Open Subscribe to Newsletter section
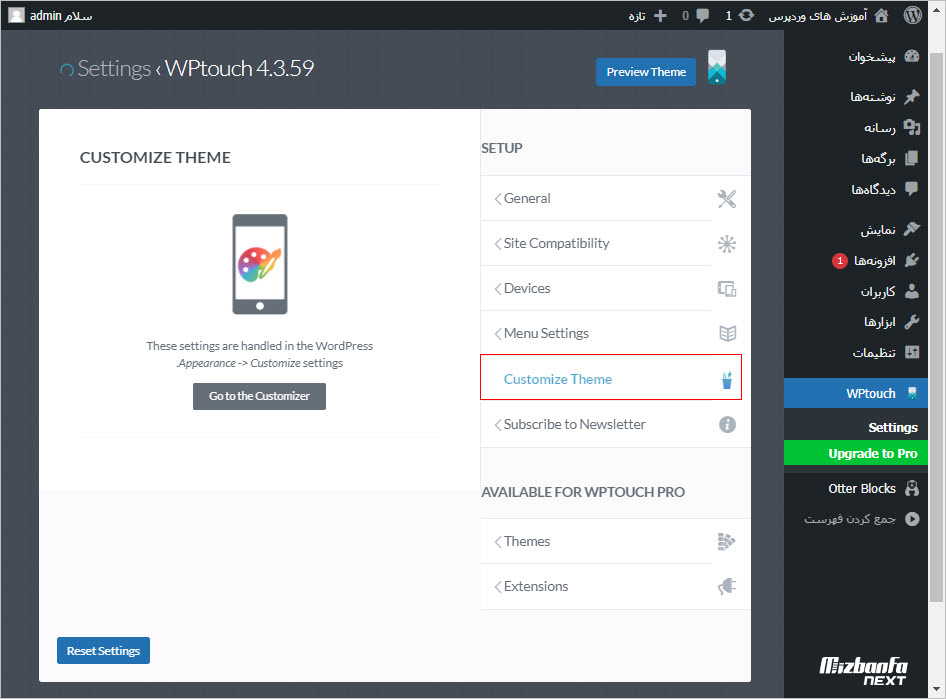The image size is (946, 699). 615,425
